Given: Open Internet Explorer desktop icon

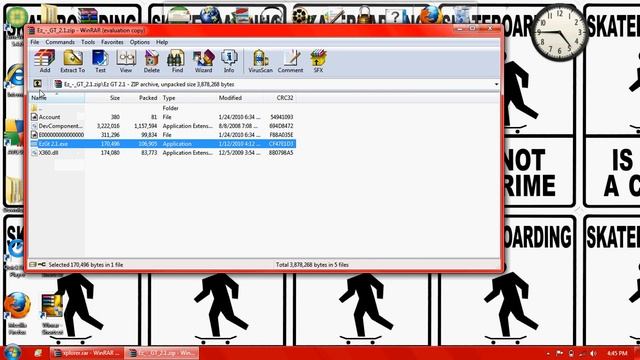Looking at the screenshot, I should (16, 80).
